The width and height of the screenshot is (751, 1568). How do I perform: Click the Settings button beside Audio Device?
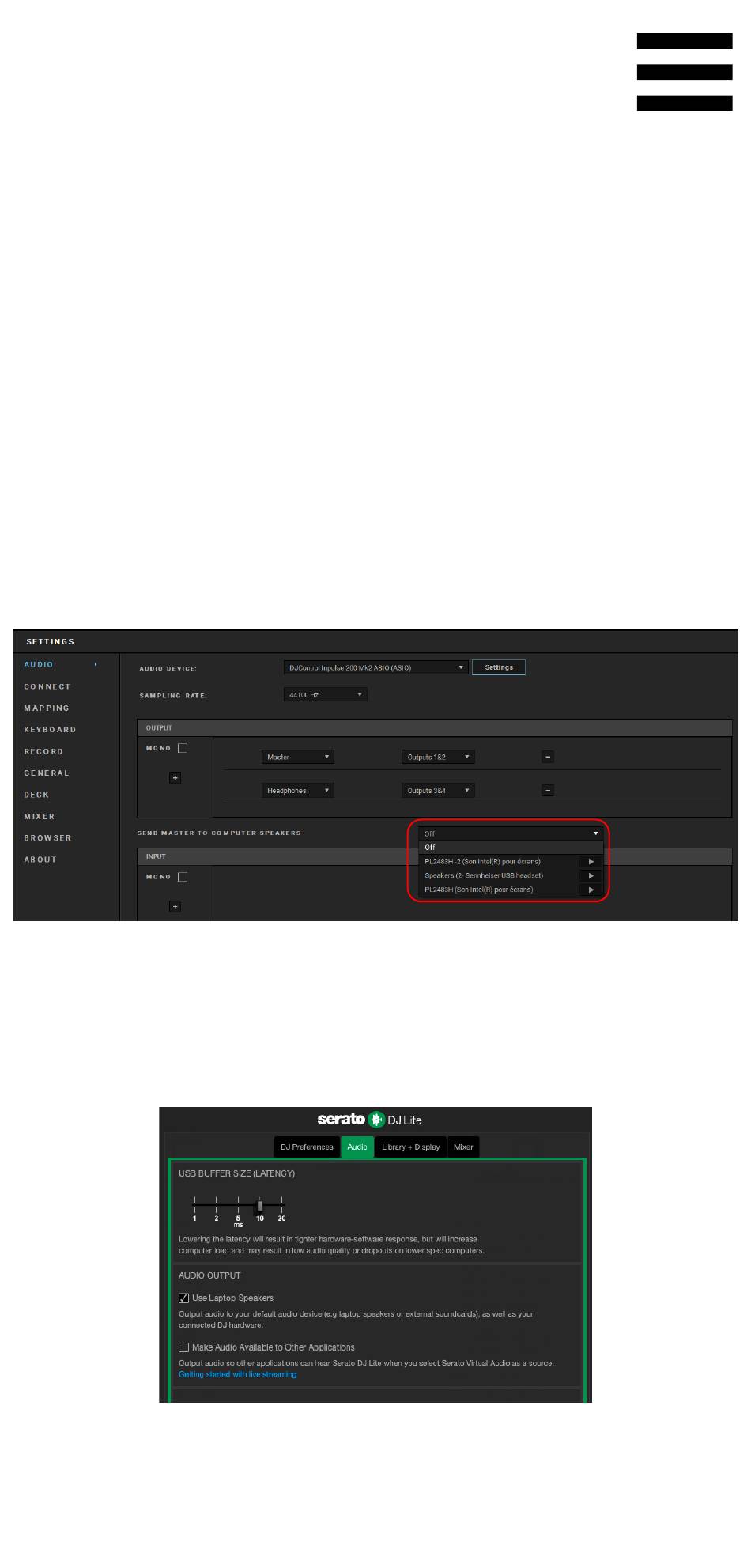coord(499,667)
